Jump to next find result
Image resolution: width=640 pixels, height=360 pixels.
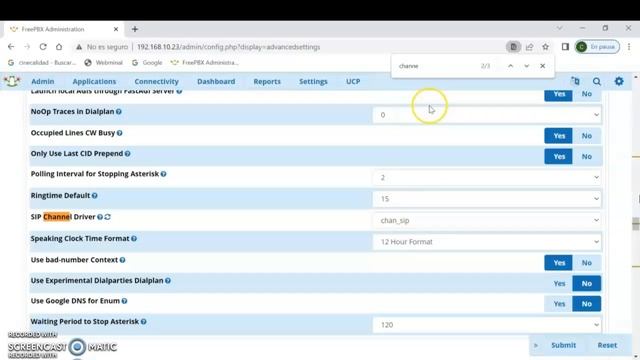[527, 66]
